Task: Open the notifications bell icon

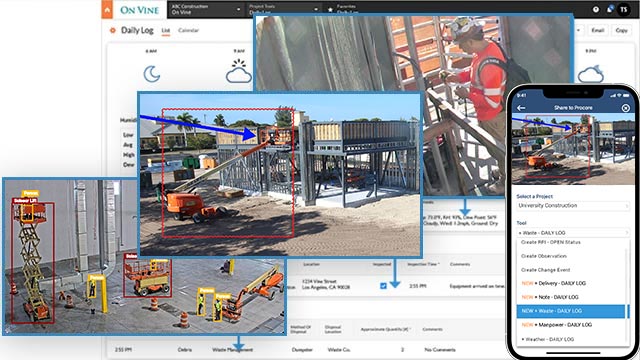Action: pyautogui.click(x=610, y=9)
